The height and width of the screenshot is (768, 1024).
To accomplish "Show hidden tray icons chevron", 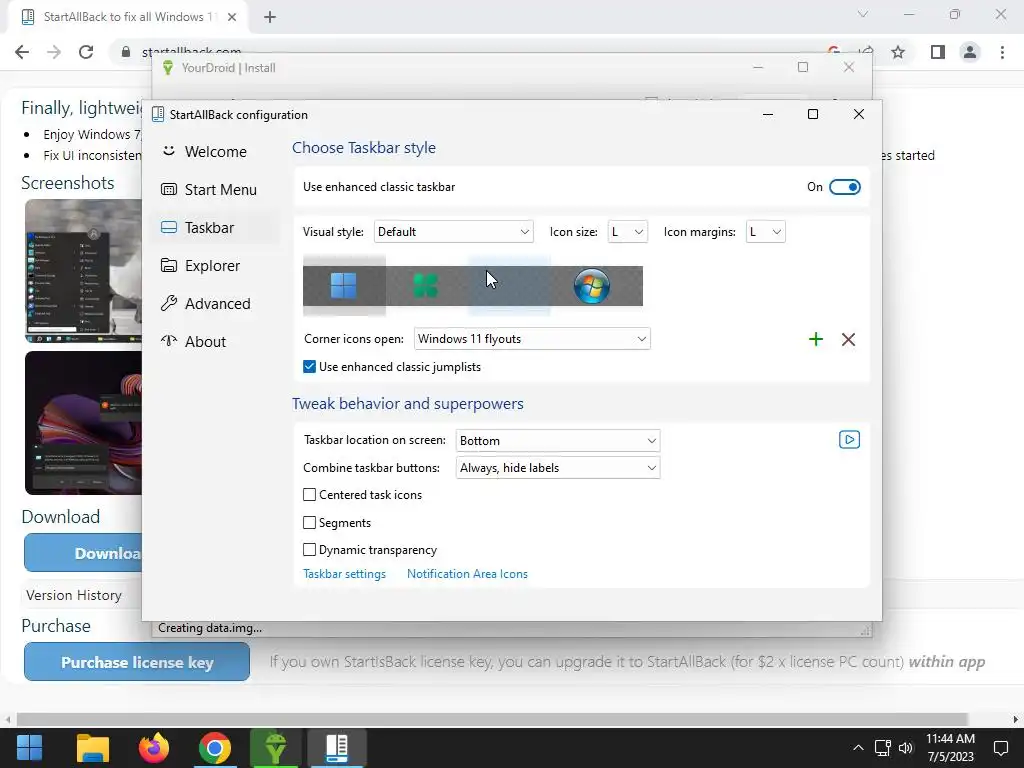I will pyautogui.click(x=858, y=748).
